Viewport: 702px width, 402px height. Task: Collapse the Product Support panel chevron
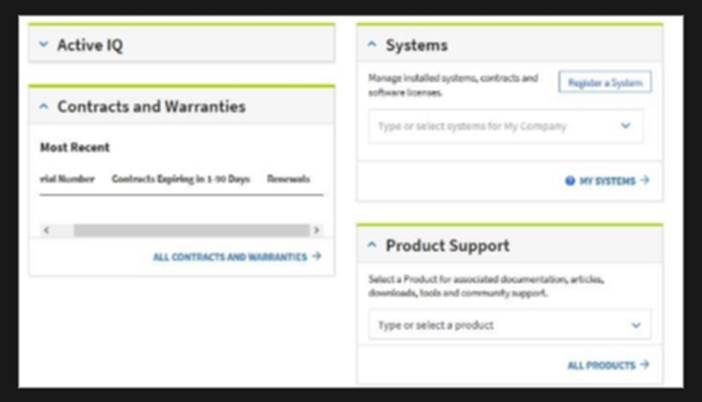pyautogui.click(x=372, y=245)
